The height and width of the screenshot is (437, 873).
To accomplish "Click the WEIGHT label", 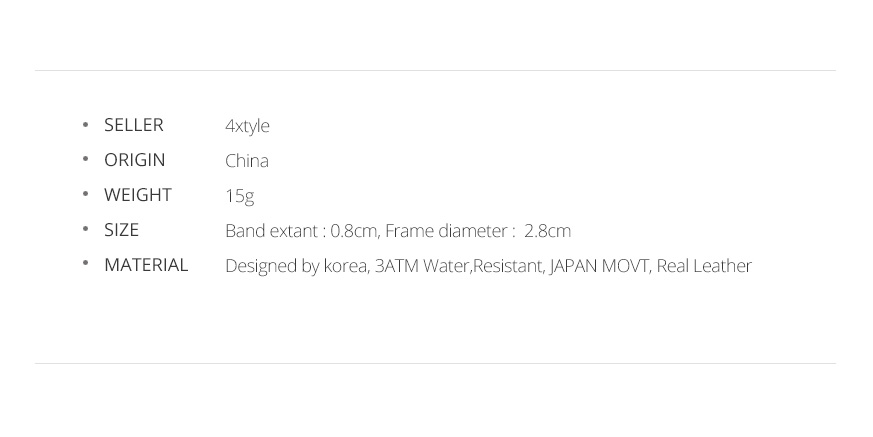I will click(138, 195).
